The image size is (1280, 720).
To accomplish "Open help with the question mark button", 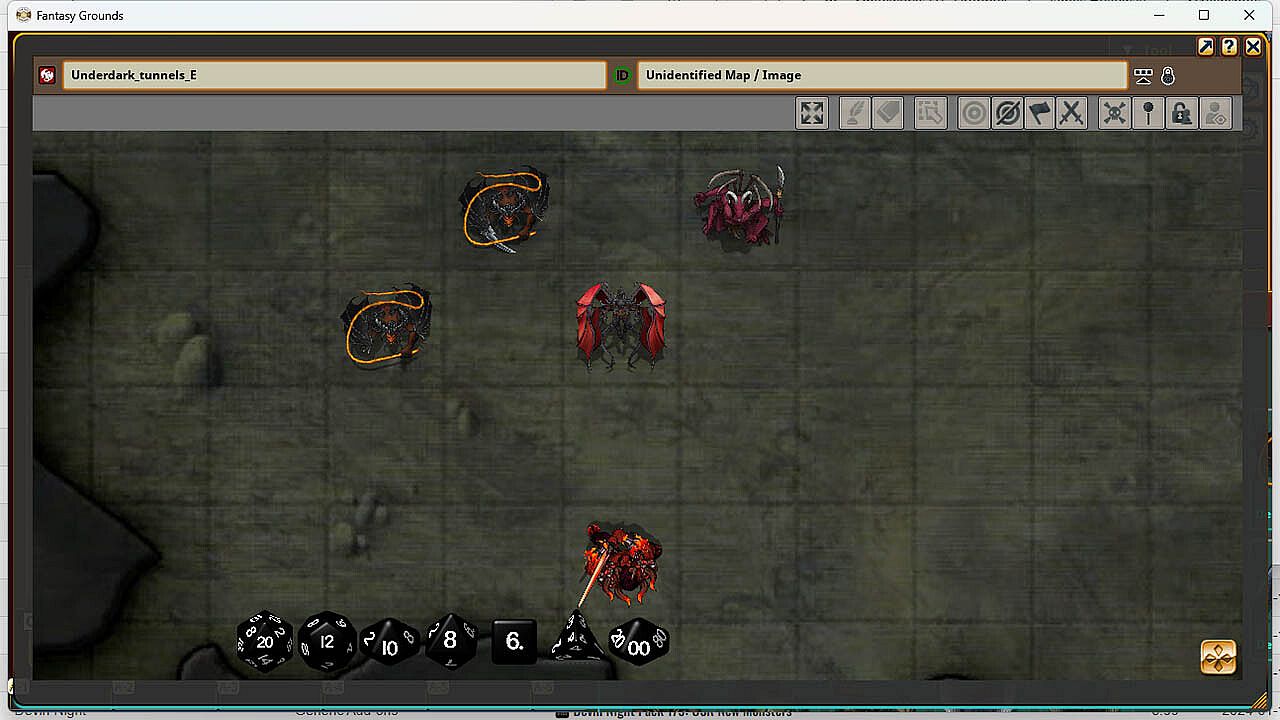I will (x=1229, y=47).
